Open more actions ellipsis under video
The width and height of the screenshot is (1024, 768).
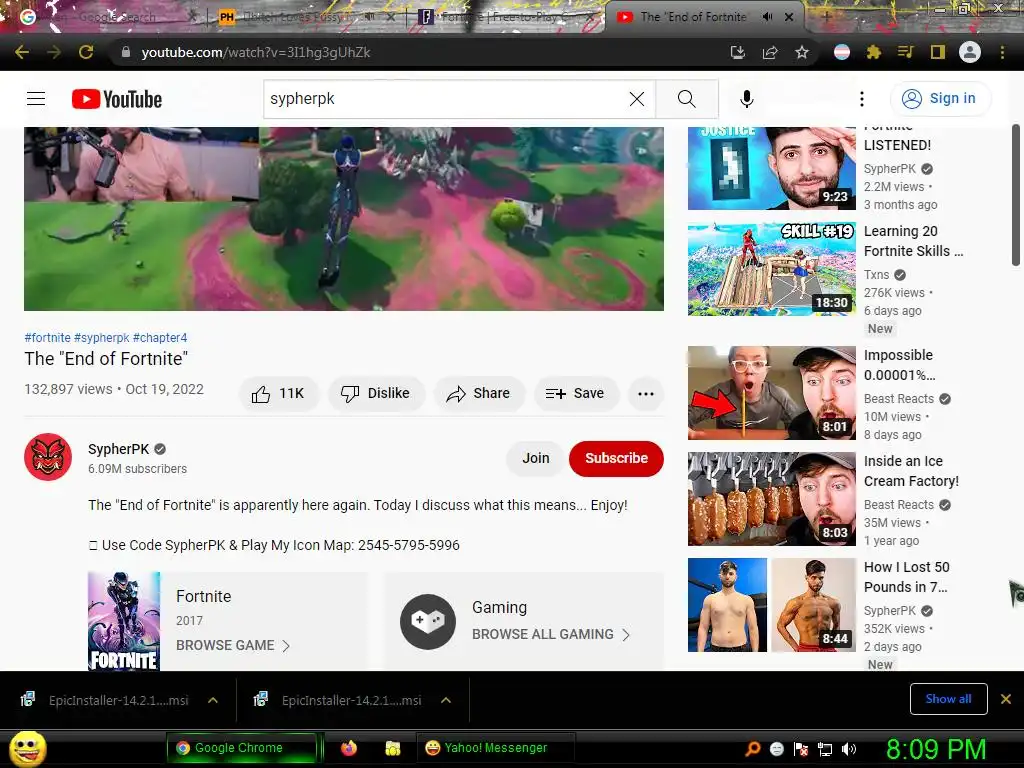(646, 393)
